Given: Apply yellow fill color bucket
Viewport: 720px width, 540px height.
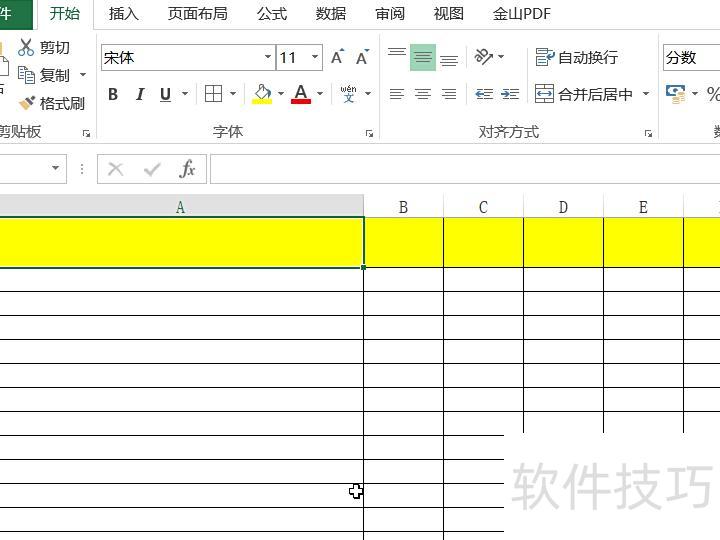Looking at the screenshot, I should [x=262, y=94].
